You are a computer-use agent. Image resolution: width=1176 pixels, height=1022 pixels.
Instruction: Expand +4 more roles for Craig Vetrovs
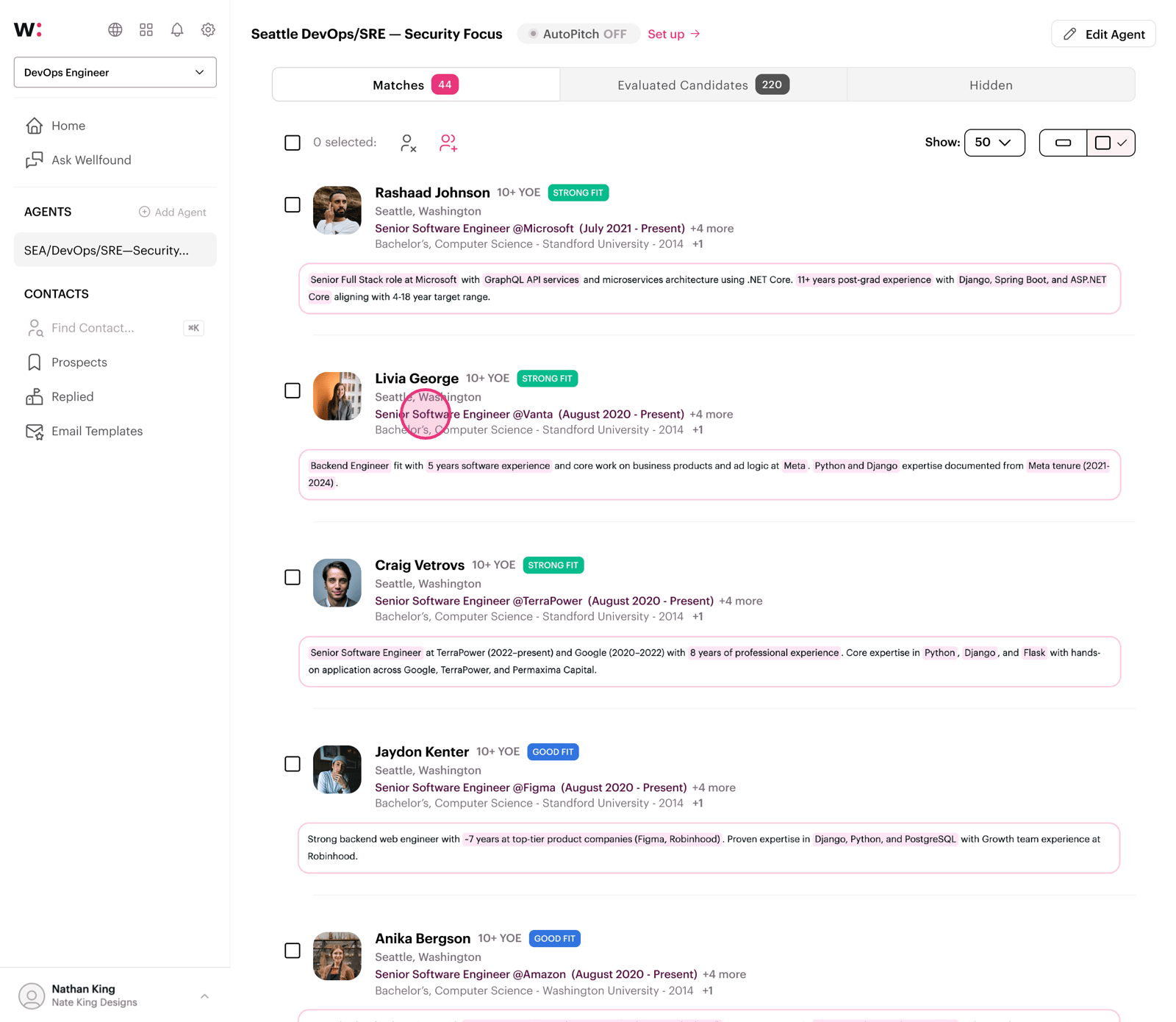[x=740, y=601]
